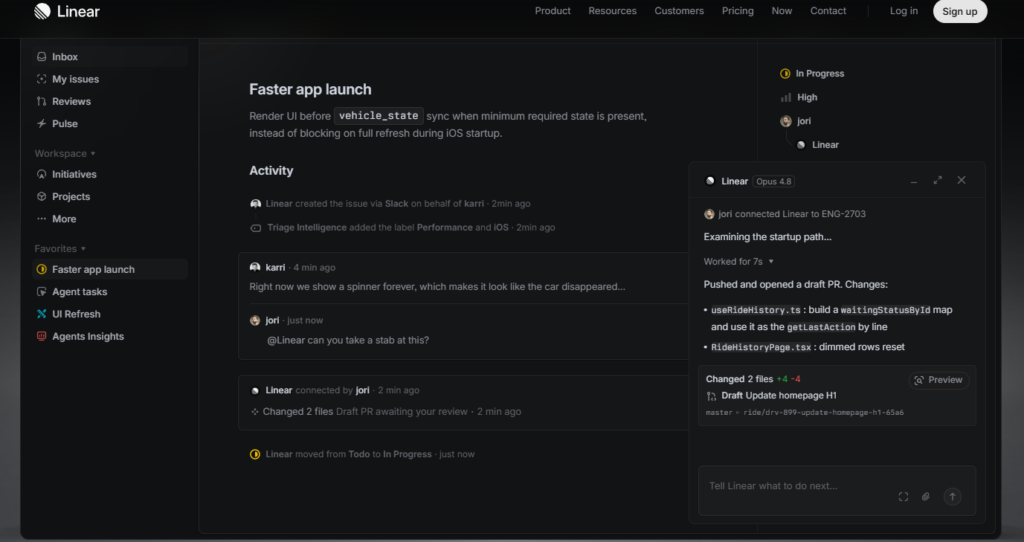Focus the Tell Linear what to do next field
The image size is (1024, 542).
[x=802, y=486]
